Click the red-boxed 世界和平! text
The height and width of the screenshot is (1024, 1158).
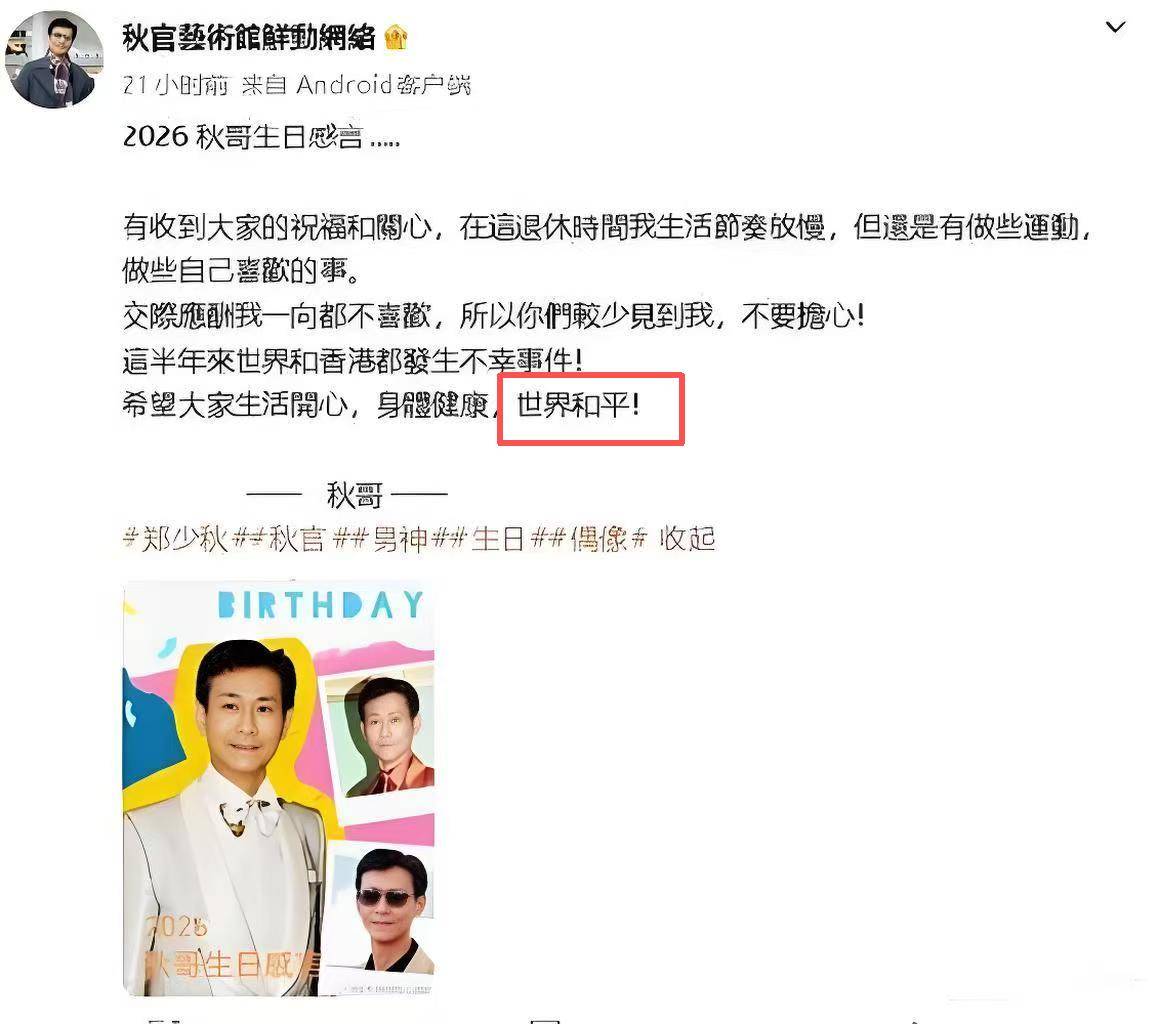[x=578, y=405]
